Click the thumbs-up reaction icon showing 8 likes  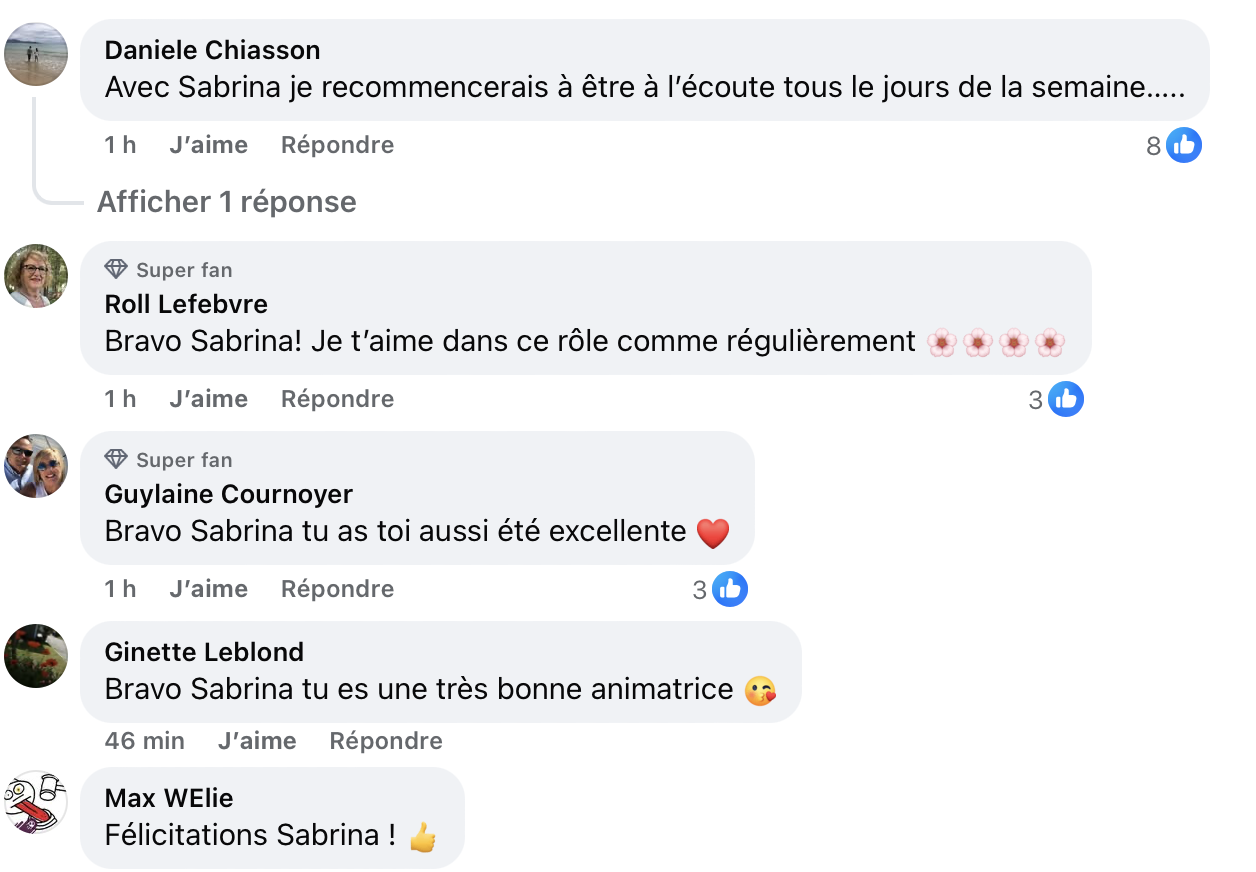1184,144
